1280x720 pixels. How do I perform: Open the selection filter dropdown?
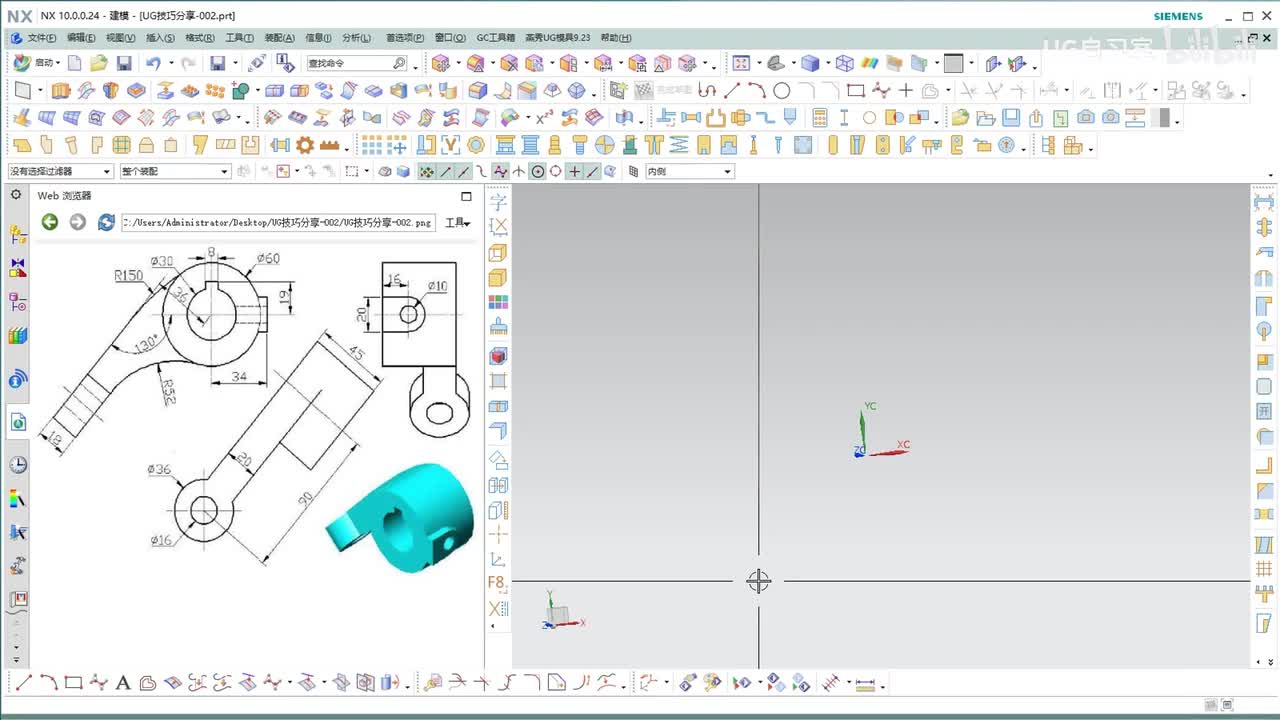coord(61,172)
